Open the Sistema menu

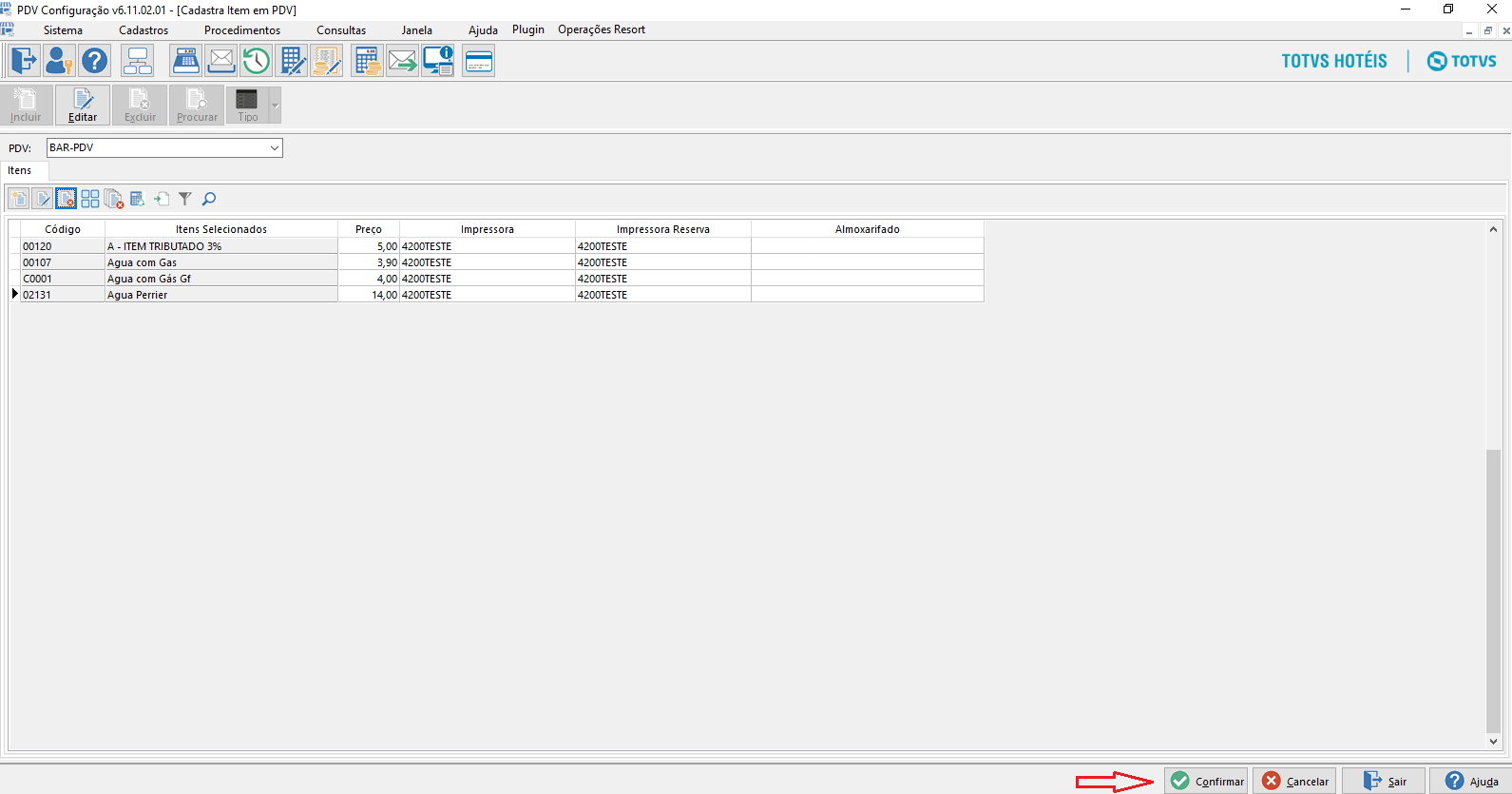63,30
